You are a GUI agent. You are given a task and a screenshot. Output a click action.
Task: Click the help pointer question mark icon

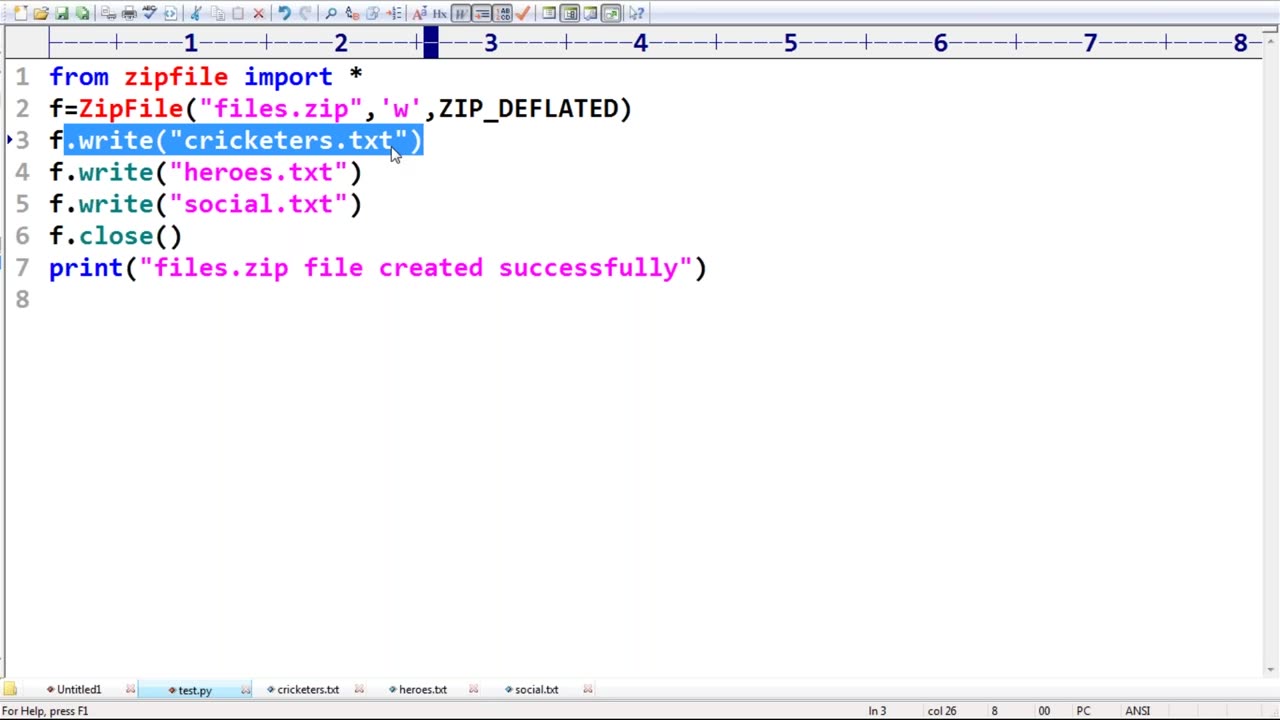[636, 13]
